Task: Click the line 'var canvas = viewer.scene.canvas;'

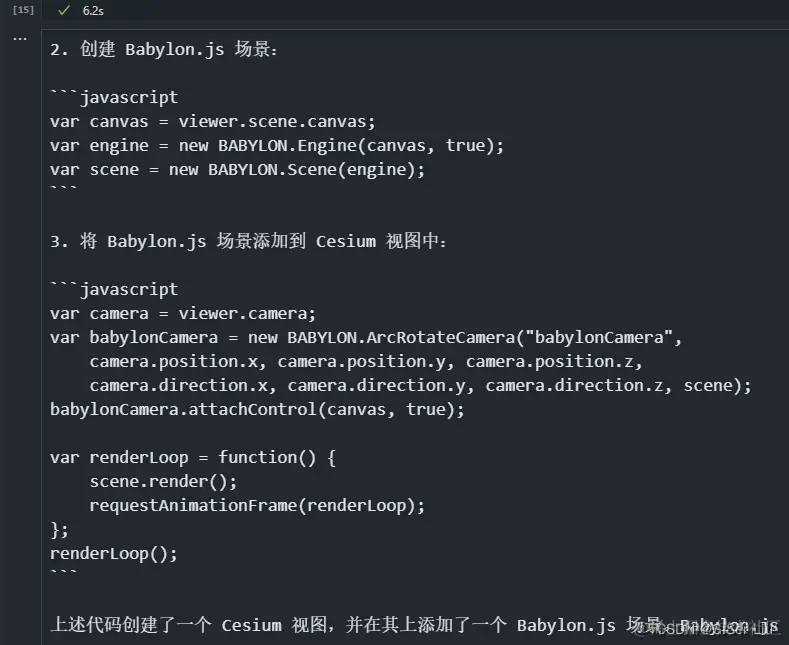Action: click(213, 122)
